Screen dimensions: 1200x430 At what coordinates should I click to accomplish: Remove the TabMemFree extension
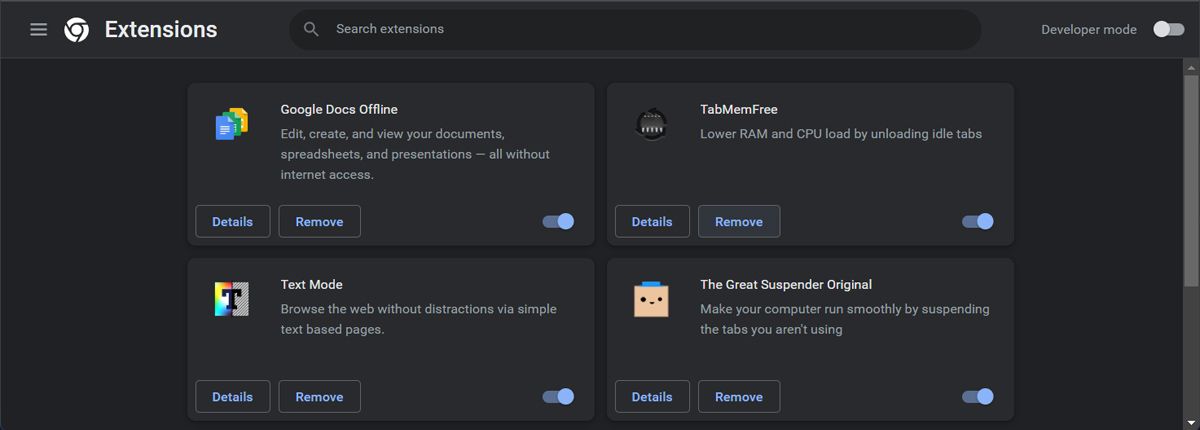(739, 222)
